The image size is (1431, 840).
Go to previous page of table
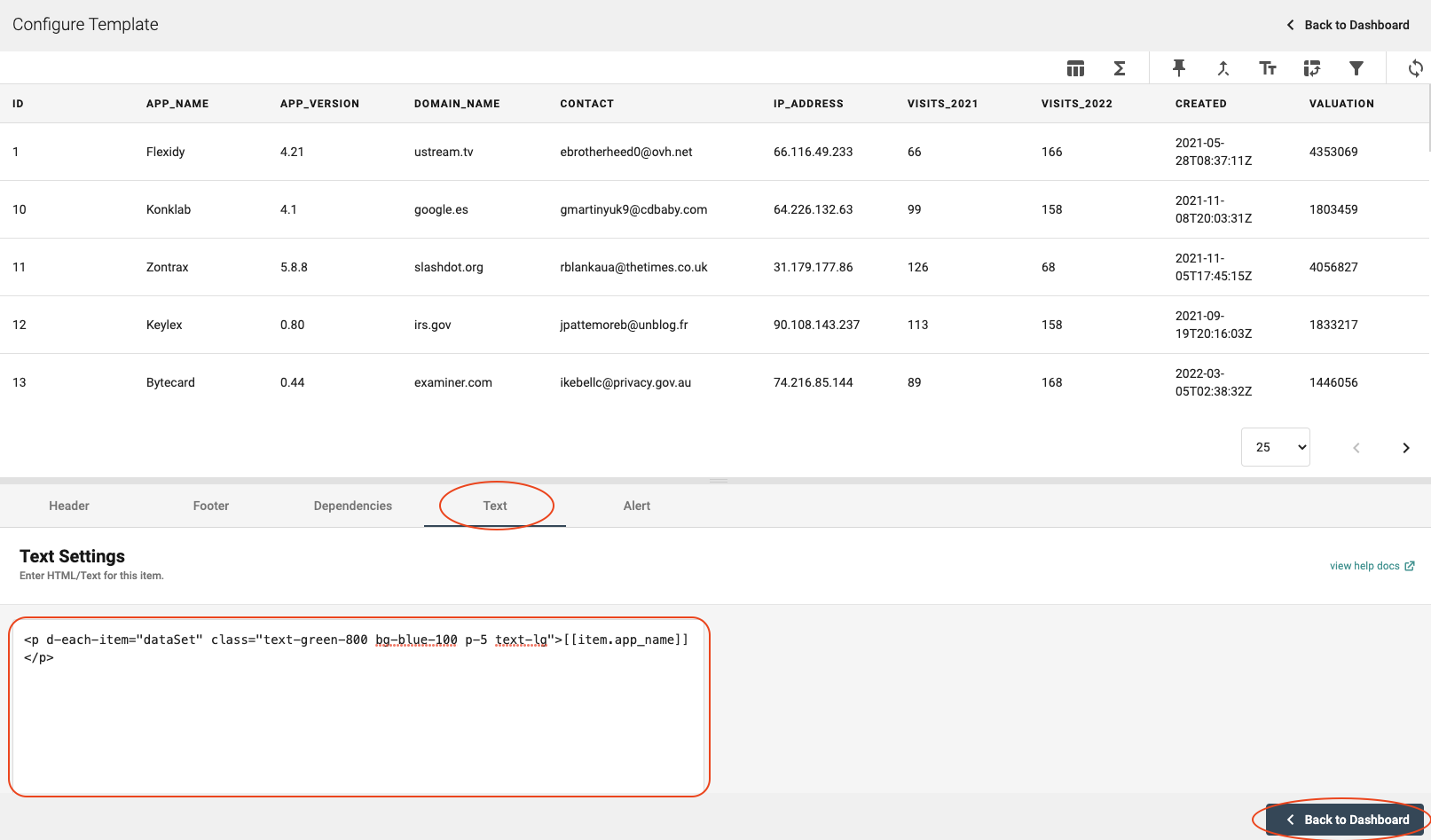1356,448
